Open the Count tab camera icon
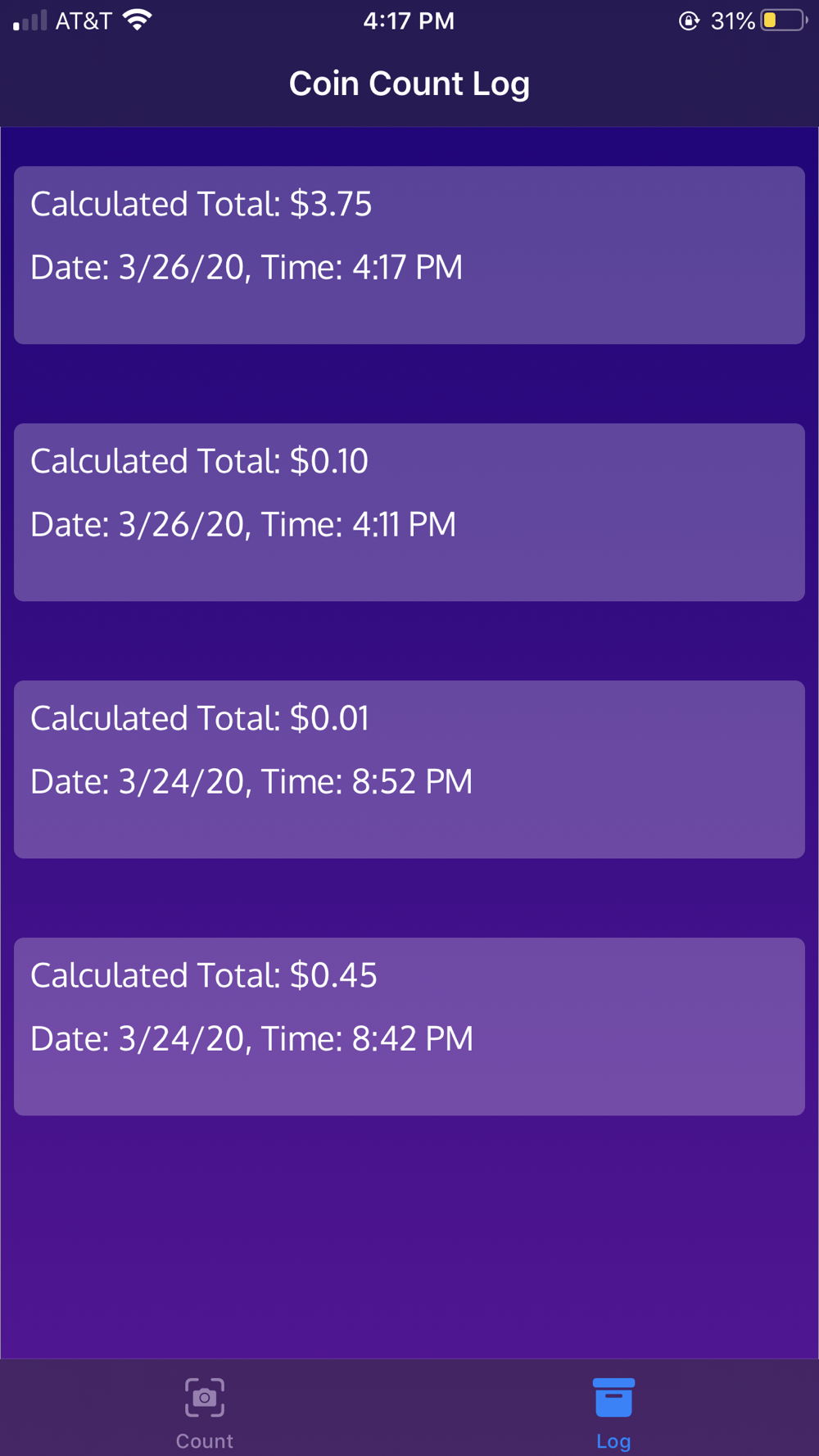This screenshot has height=1456, width=819. point(205,1397)
